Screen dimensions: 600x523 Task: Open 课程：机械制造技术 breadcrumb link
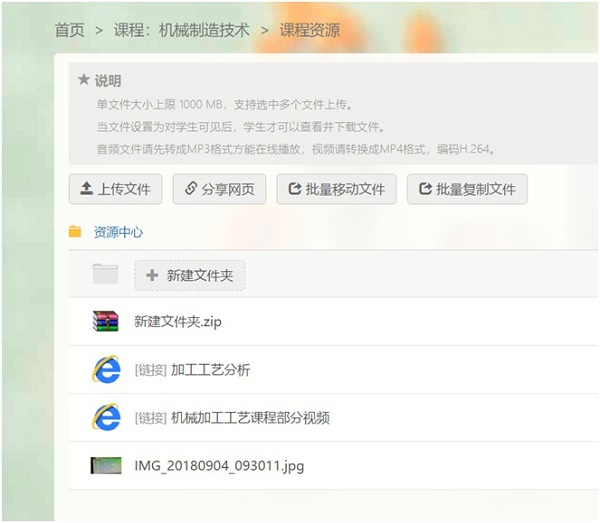point(182,30)
